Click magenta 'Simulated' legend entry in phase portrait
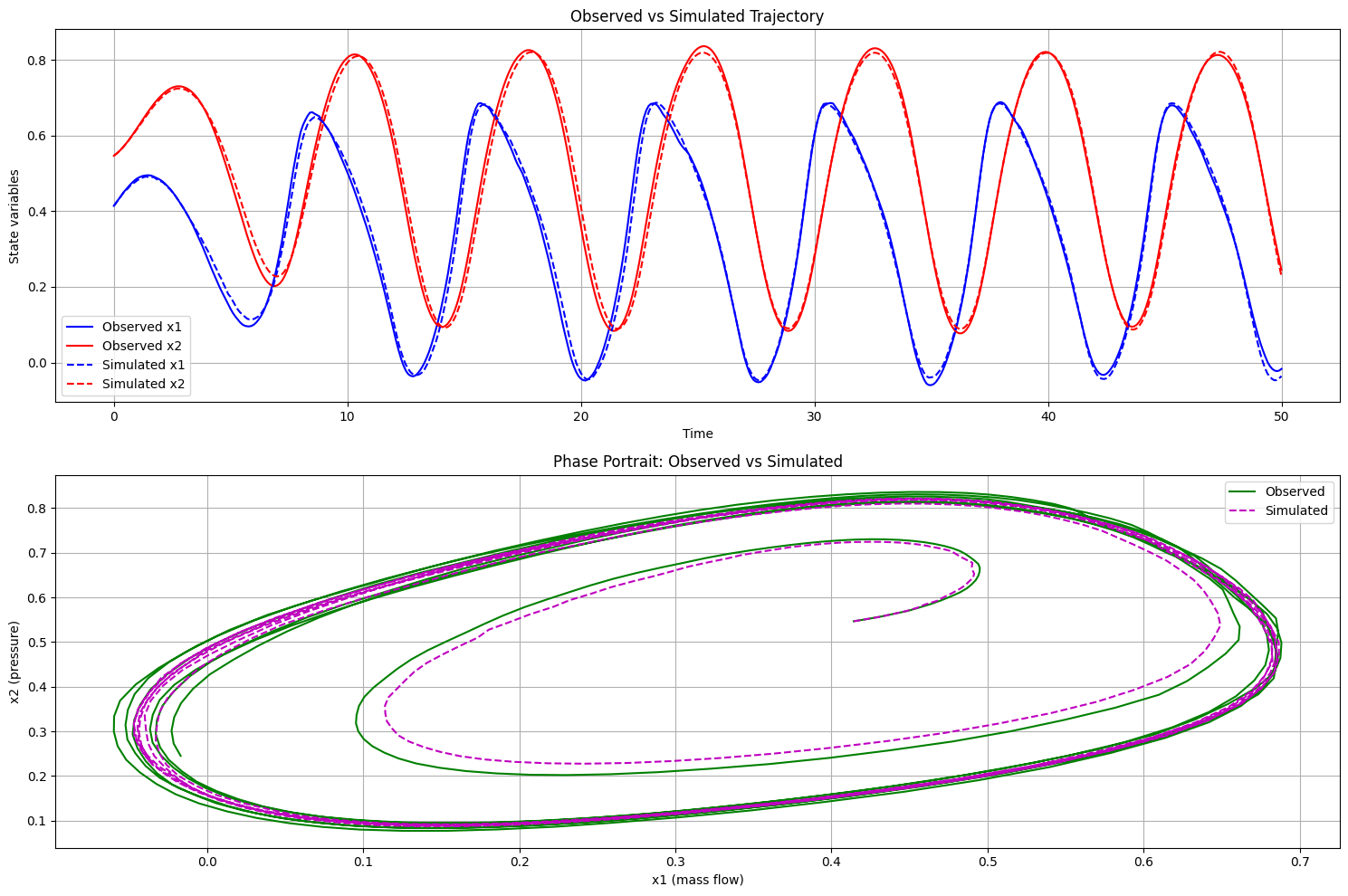The width and height of the screenshot is (1348, 896). pos(1296,510)
